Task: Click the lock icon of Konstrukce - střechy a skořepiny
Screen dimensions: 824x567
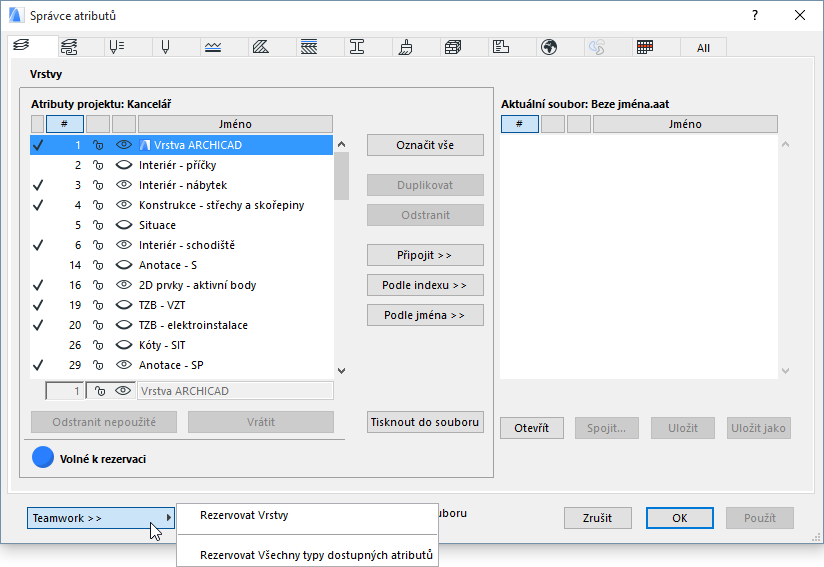Action: (98, 205)
